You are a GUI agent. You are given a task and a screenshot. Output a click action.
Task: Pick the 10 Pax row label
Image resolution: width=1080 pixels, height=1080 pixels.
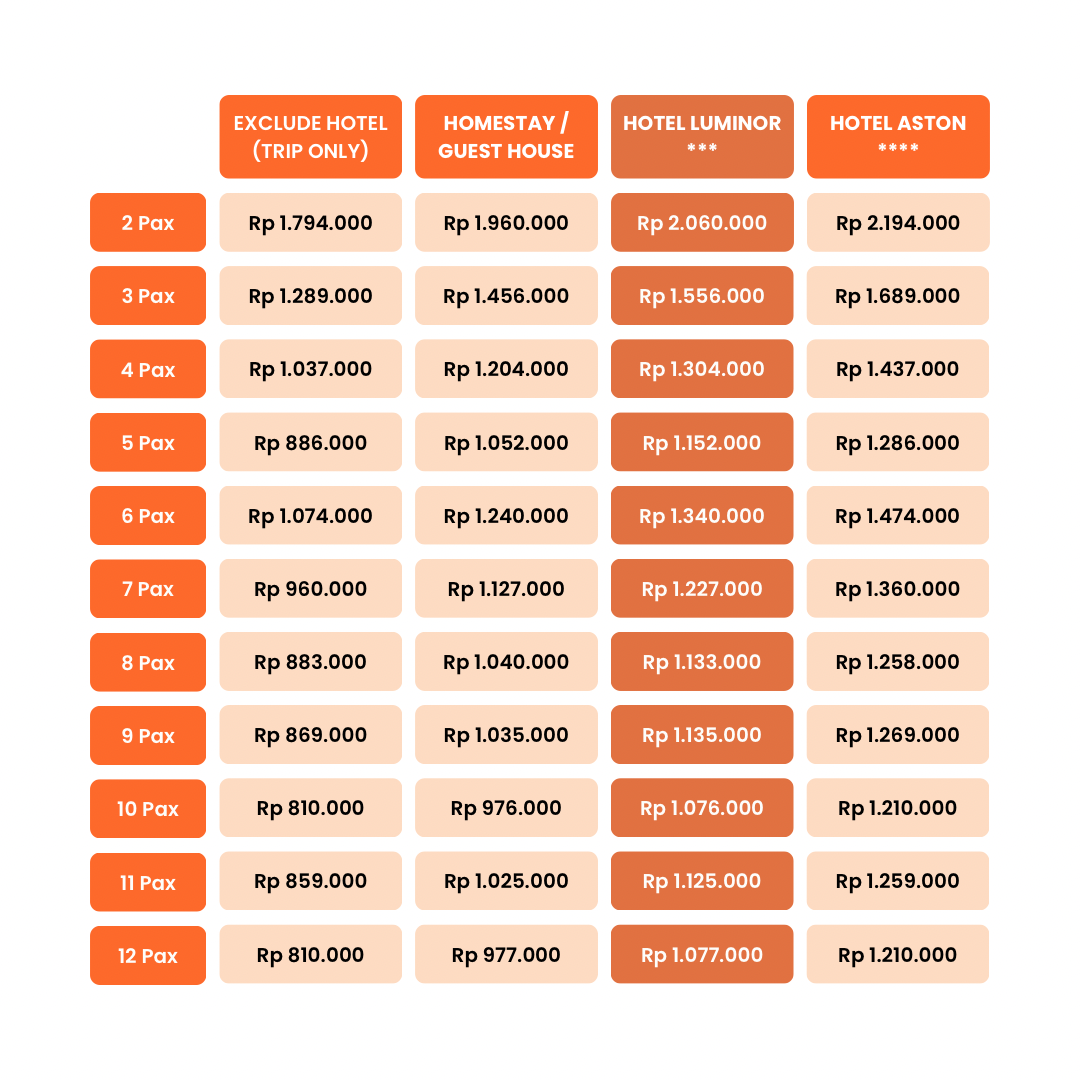tap(148, 809)
